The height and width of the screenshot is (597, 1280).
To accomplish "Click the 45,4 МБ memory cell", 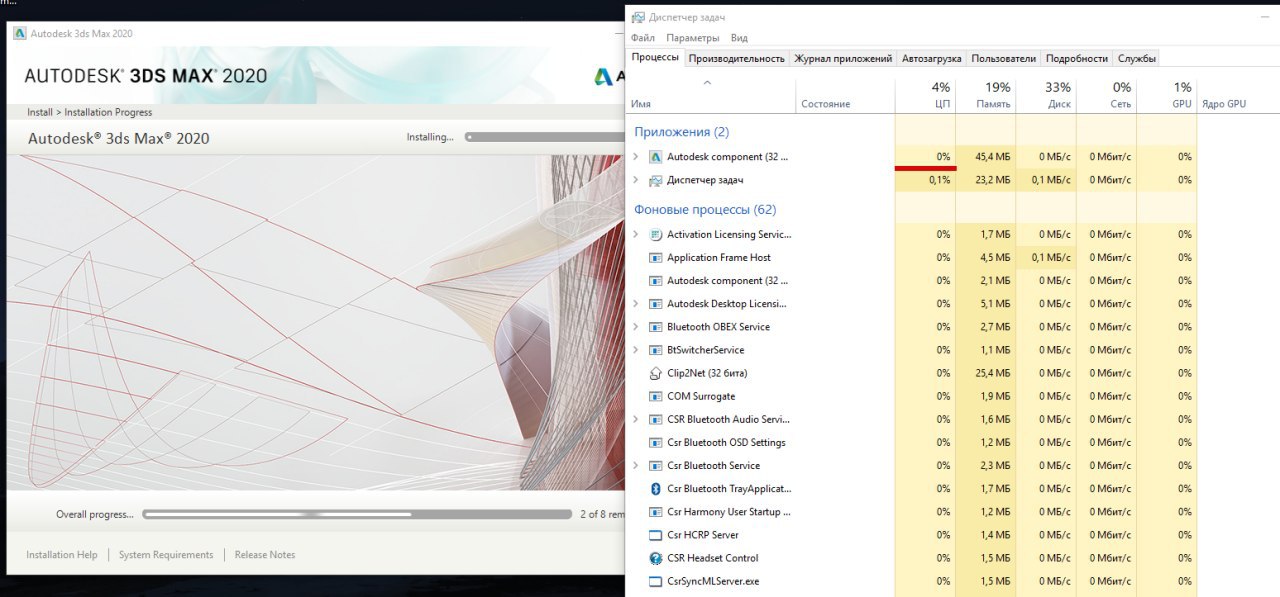I will (x=985, y=157).
